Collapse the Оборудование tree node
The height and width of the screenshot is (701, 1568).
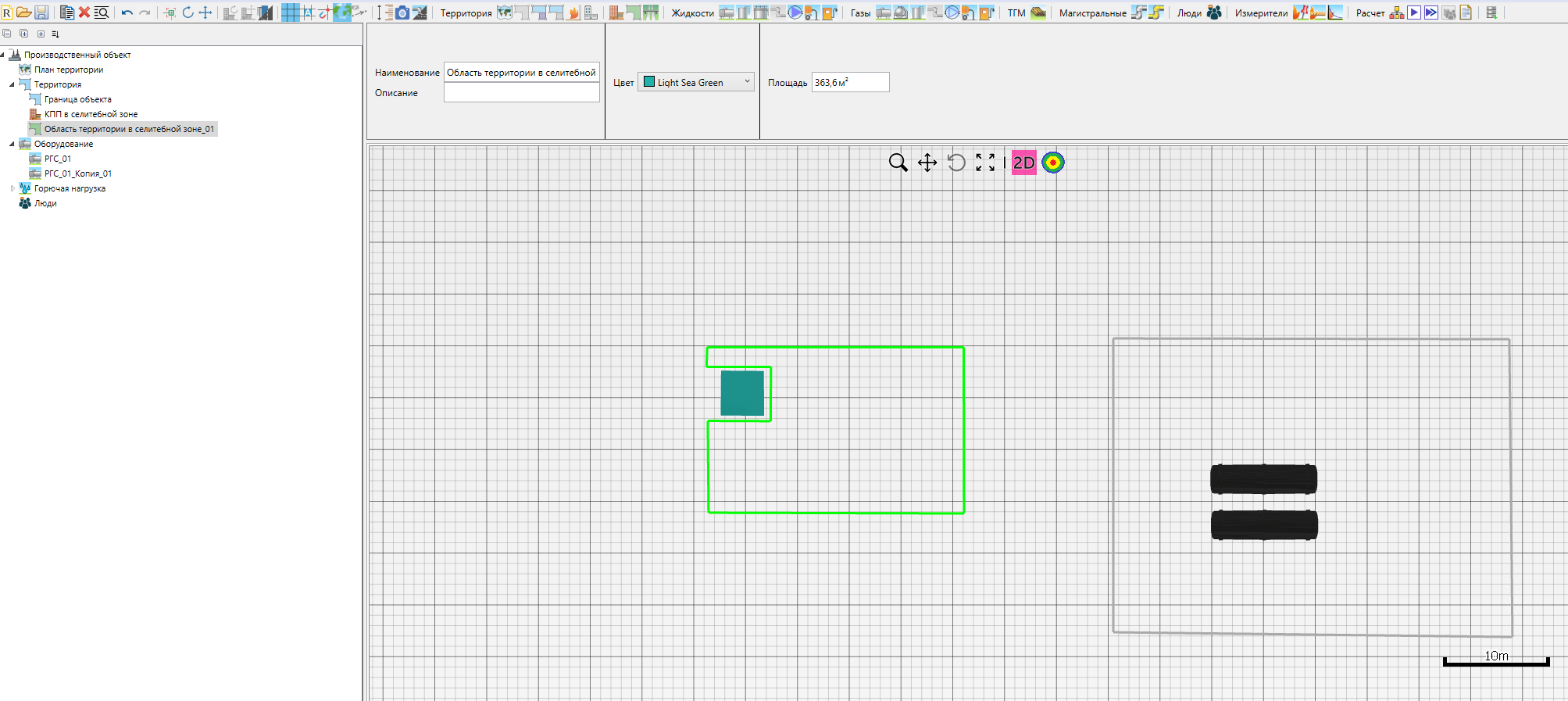(13, 144)
